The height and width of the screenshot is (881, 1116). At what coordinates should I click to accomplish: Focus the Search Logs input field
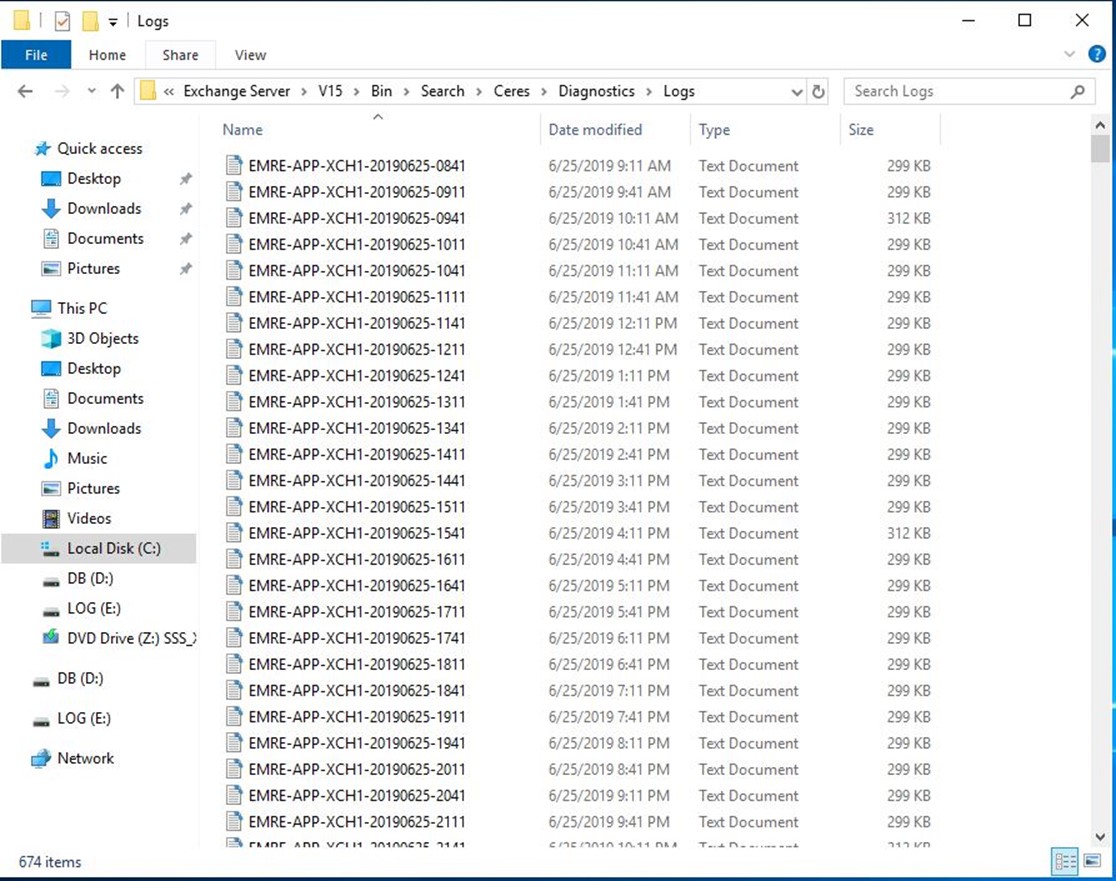969,91
